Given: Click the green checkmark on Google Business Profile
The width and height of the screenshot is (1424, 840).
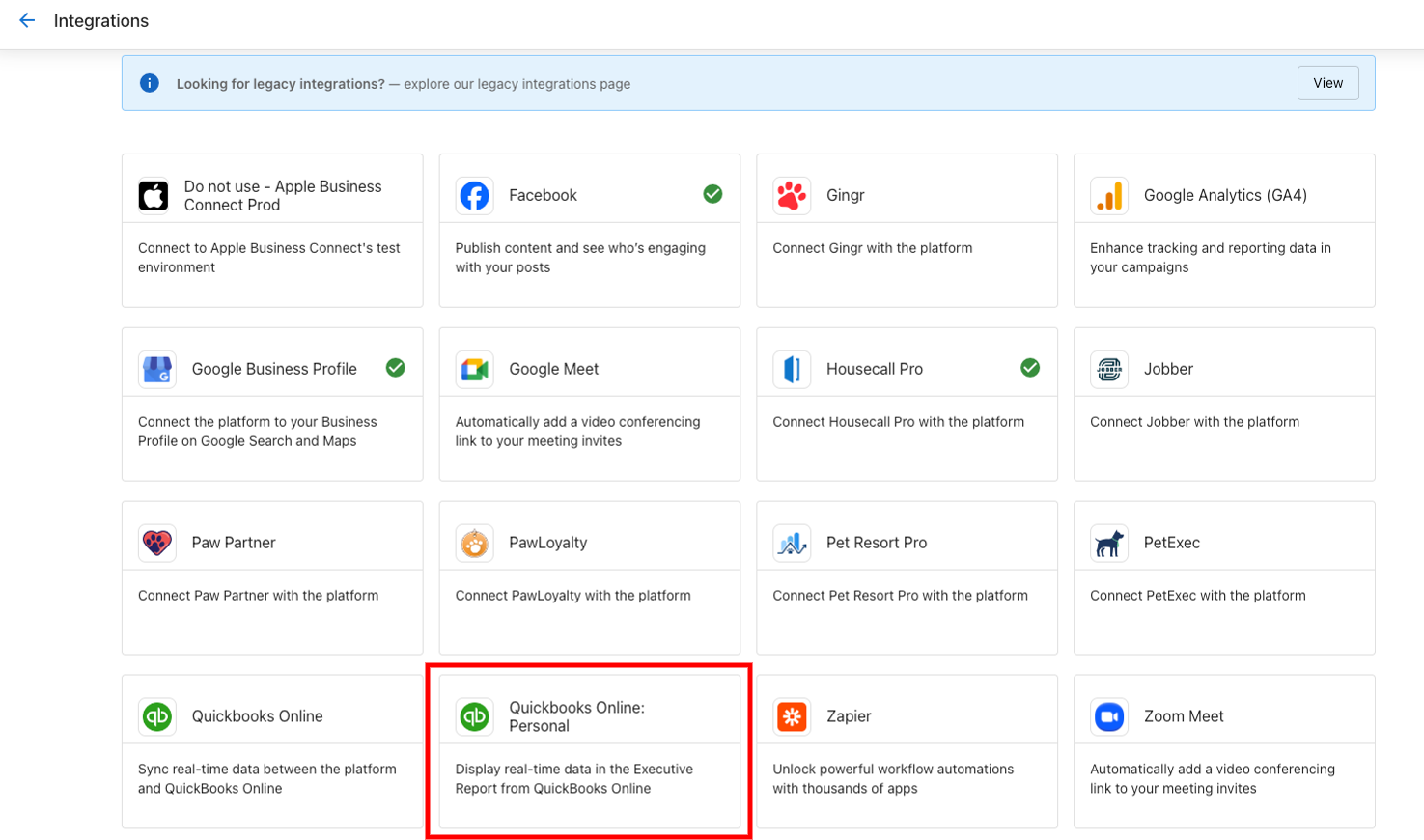Looking at the screenshot, I should tap(396, 368).
